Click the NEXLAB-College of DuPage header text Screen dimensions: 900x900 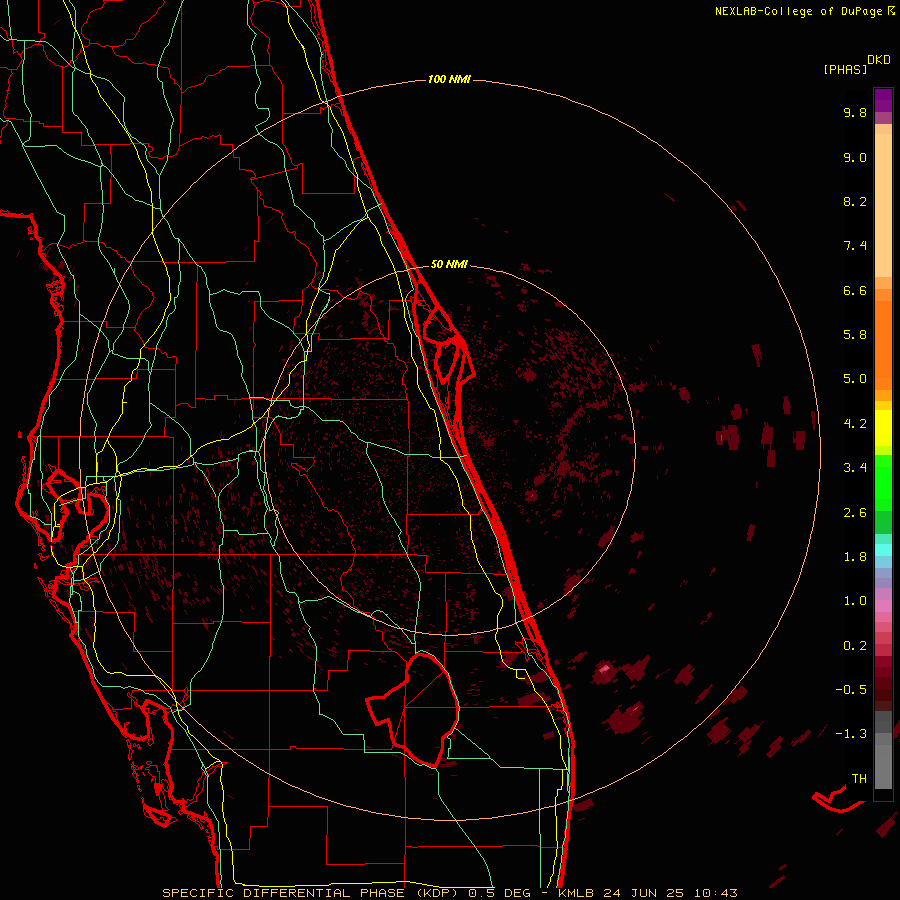799,11
